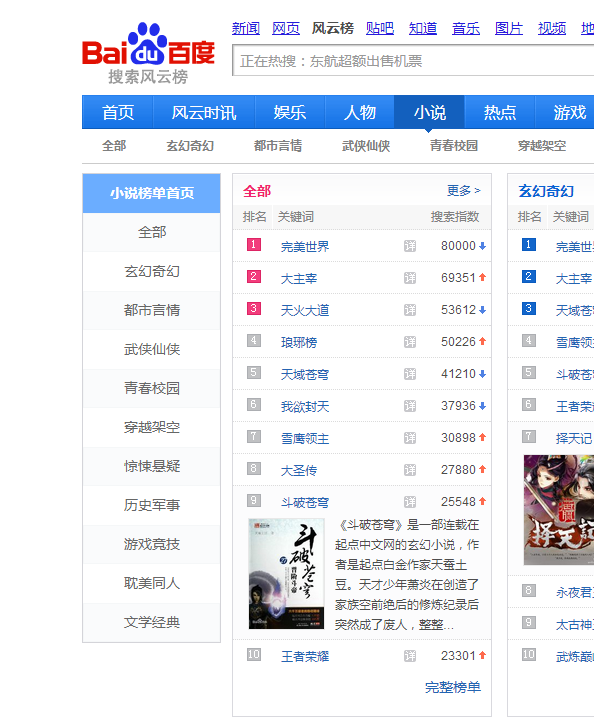
Task: Open 天火大道 keyword link
Action: tap(305, 310)
